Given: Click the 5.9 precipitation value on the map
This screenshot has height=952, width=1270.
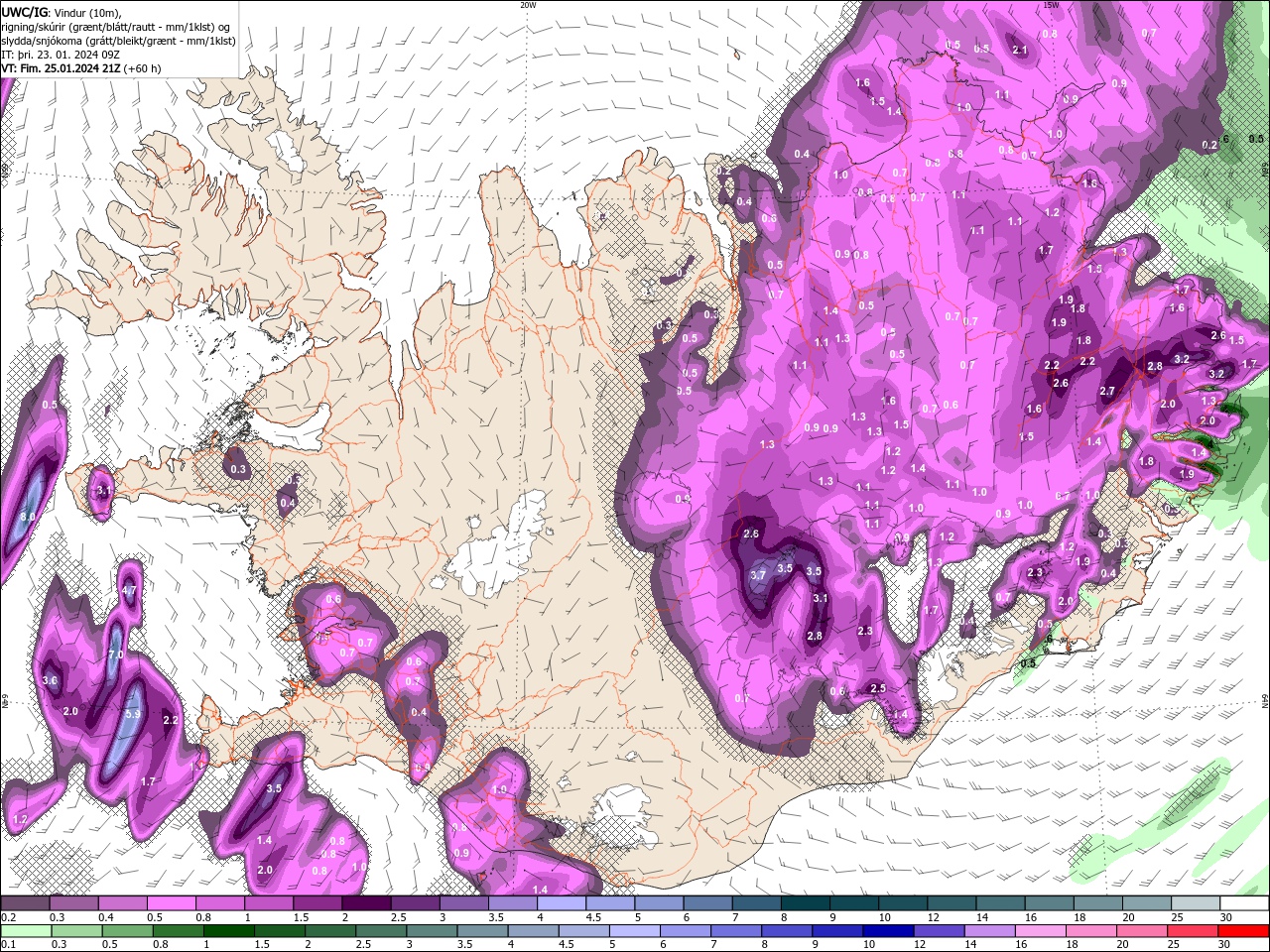Looking at the screenshot, I should point(134,714).
